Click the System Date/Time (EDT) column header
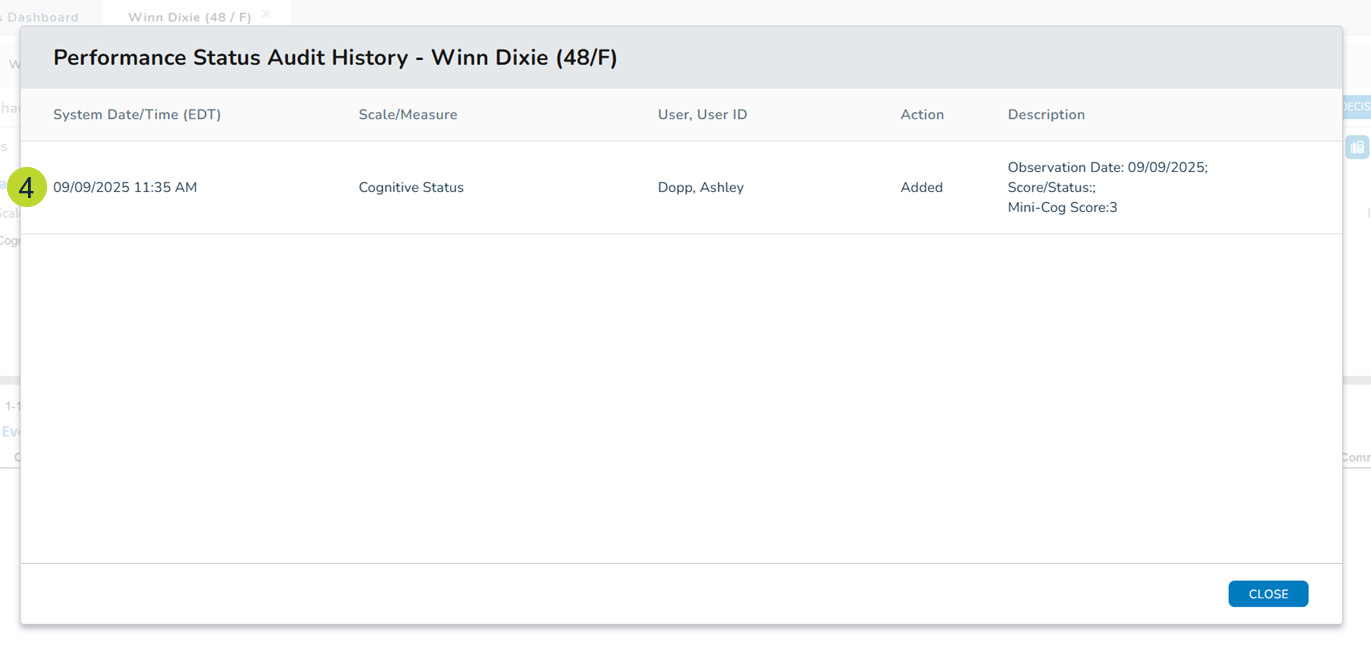The height and width of the screenshot is (647, 1371). pos(137,115)
